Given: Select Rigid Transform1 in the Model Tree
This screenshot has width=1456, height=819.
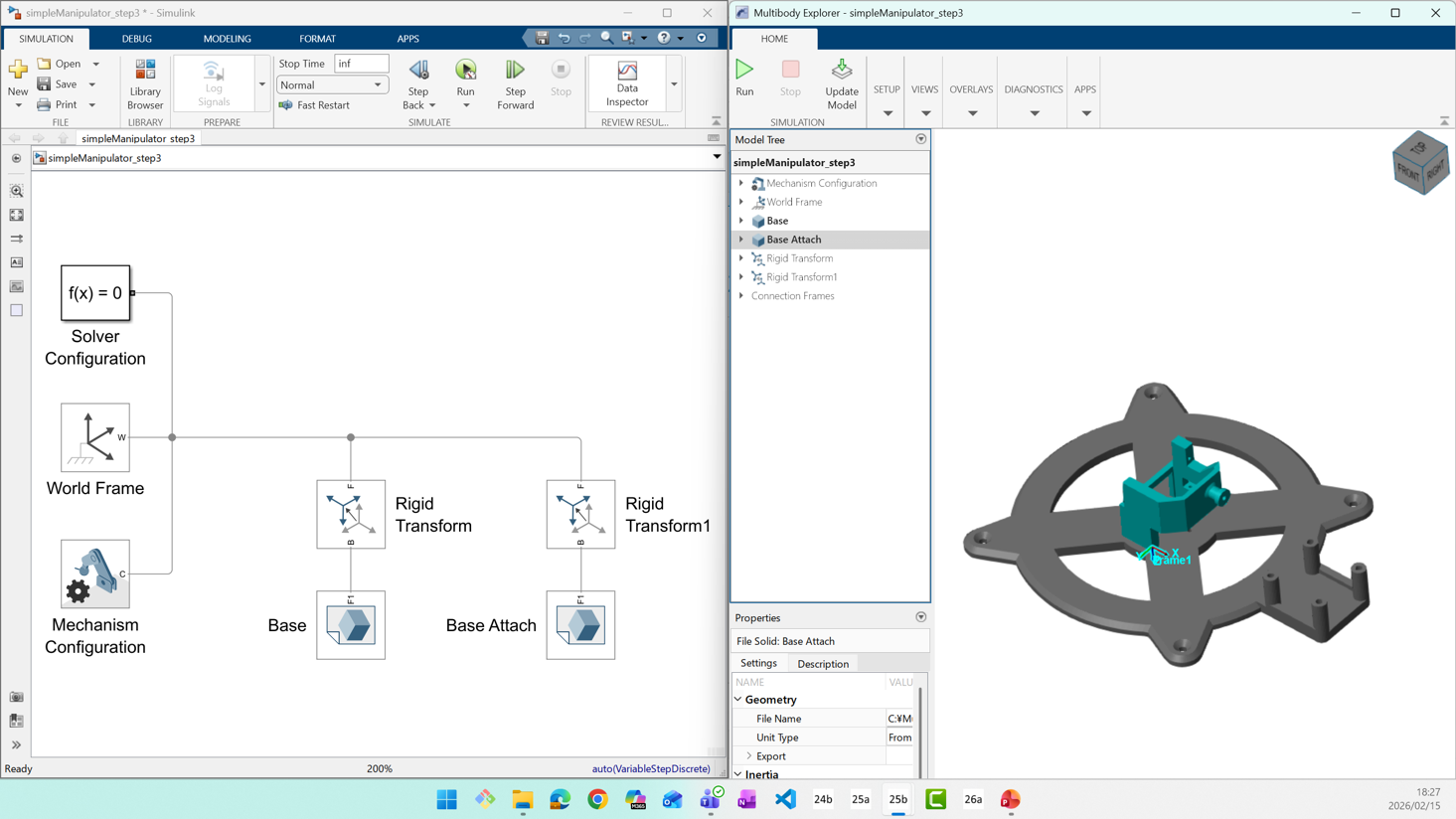Looking at the screenshot, I should [801, 277].
